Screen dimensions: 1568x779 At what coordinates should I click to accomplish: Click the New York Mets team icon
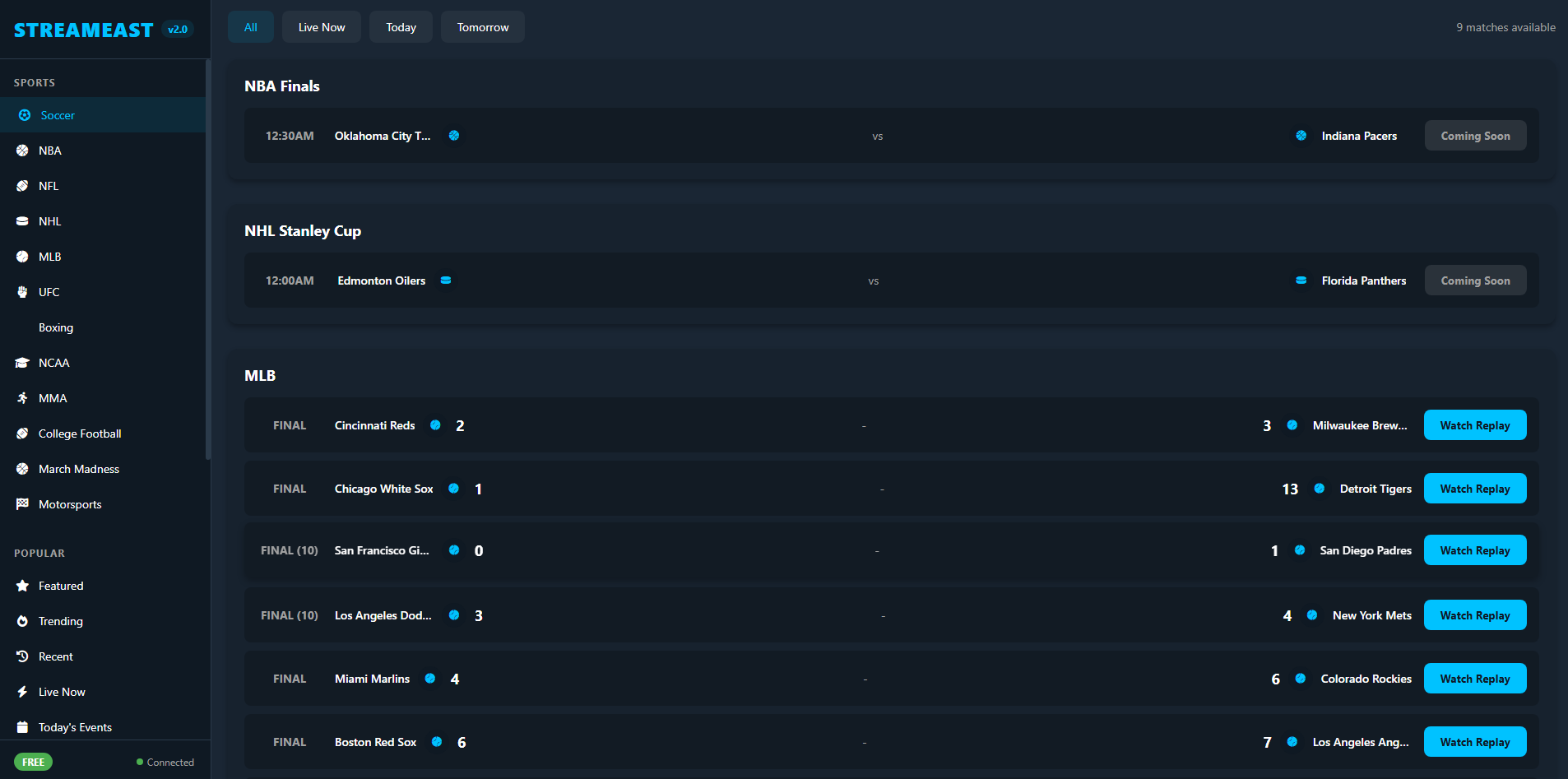pyautogui.click(x=1312, y=615)
